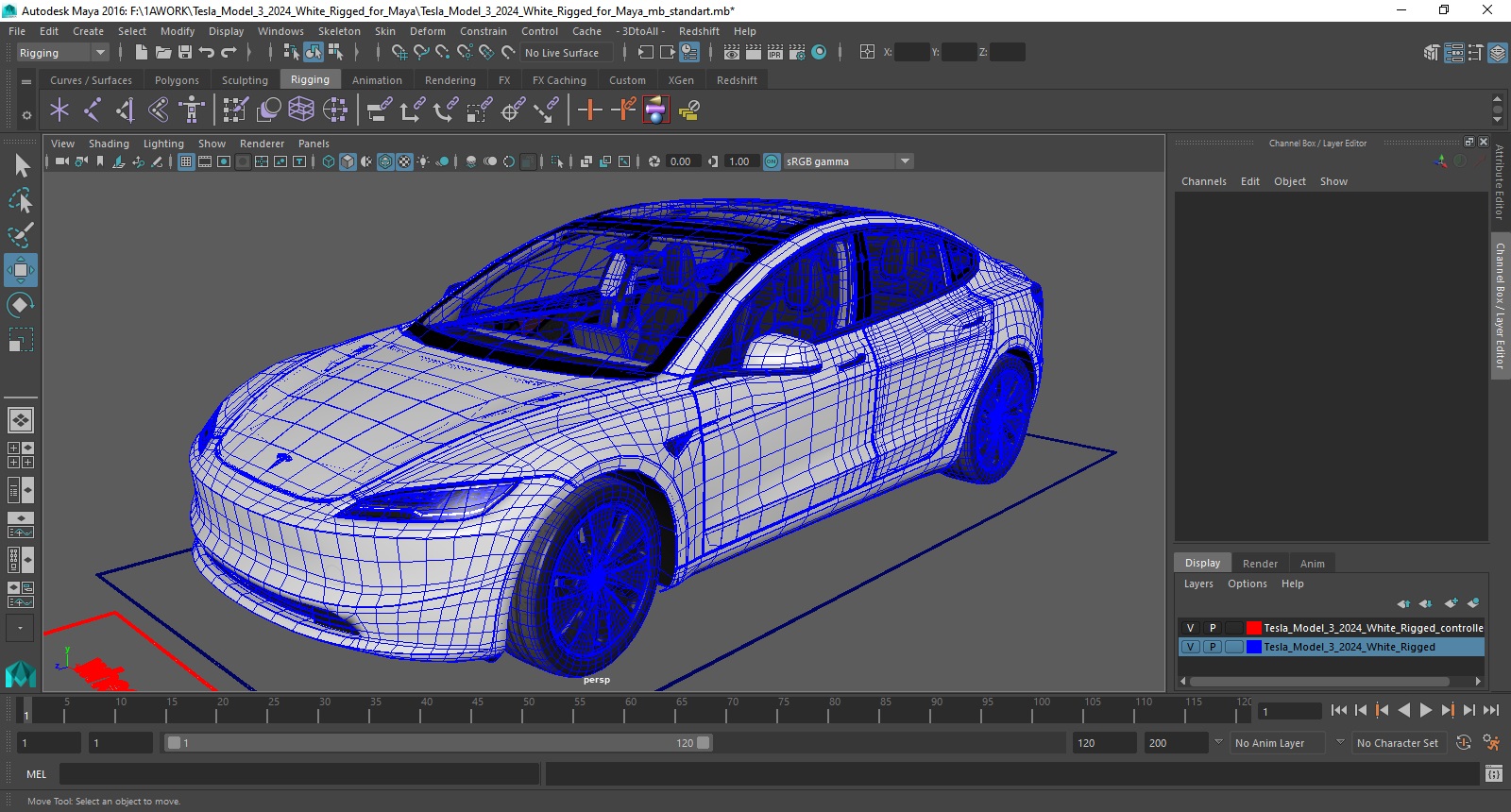Expand the quick layout options arrow

[20, 628]
